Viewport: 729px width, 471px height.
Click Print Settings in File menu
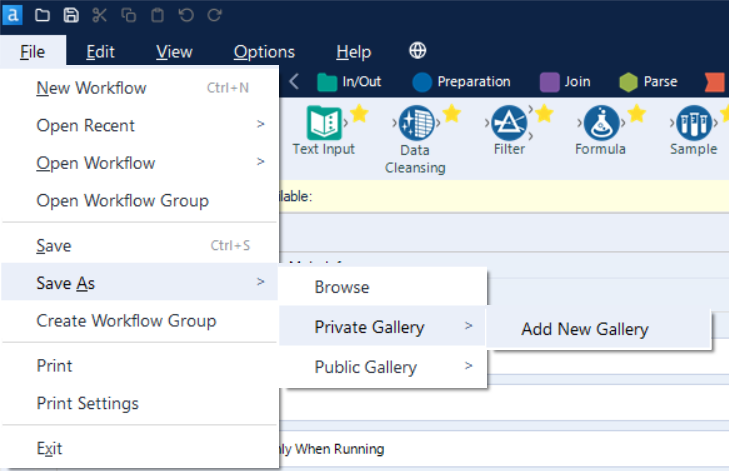point(88,404)
